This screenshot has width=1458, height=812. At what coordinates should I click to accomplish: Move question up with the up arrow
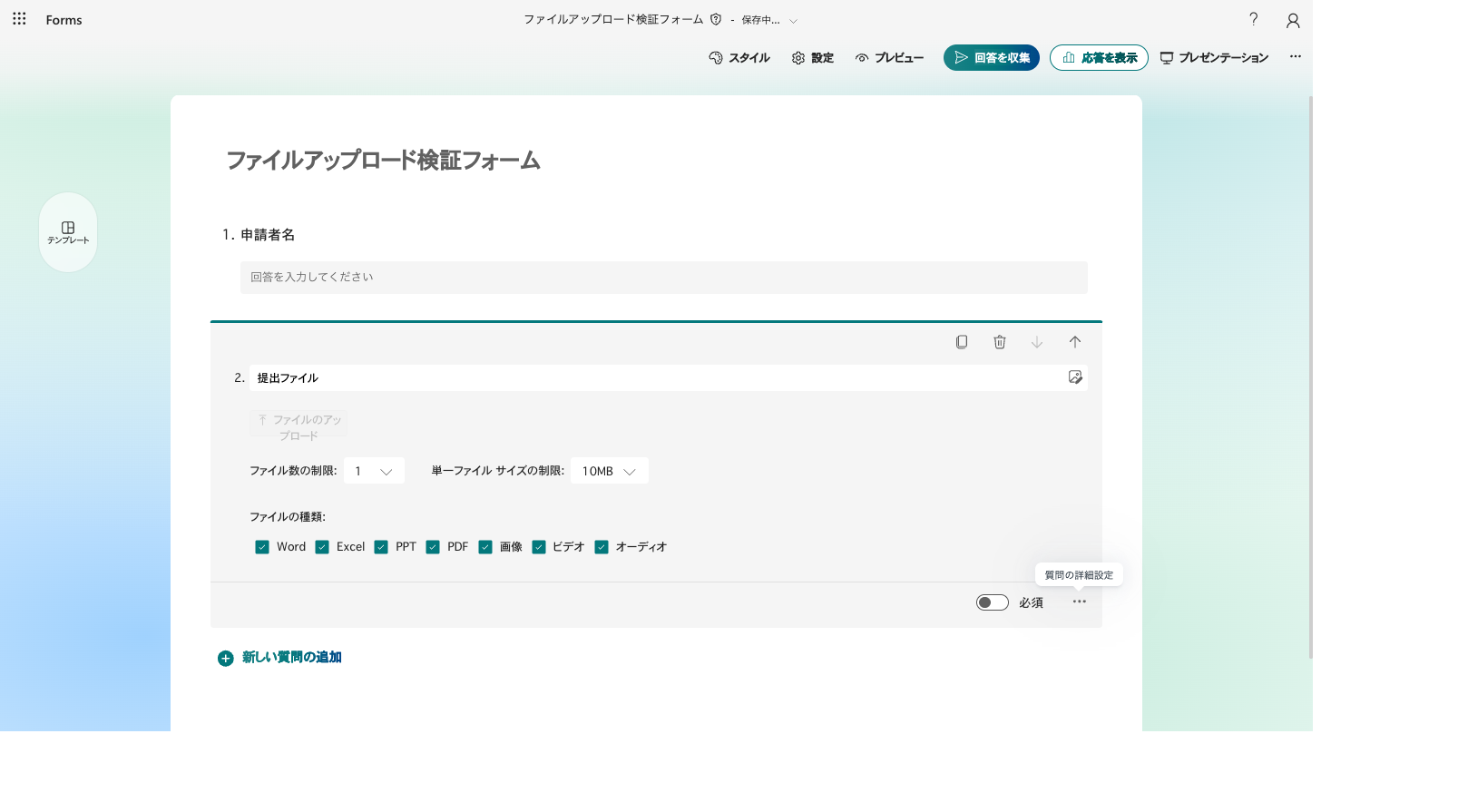pos(1075,342)
